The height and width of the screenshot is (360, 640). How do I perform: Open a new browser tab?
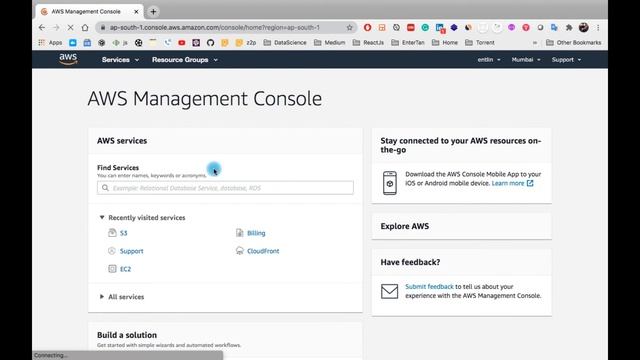153,11
